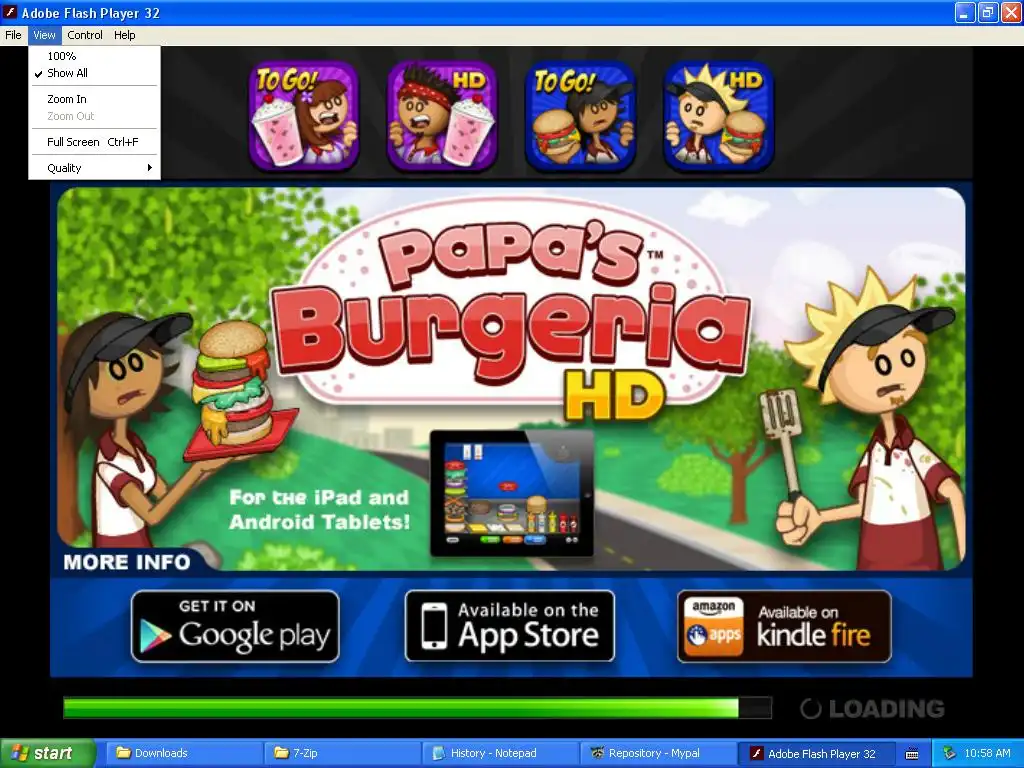Open the Control menu
The height and width of the screenshot is (768, 1024).
pyautogui.click(x=85, y=35)
